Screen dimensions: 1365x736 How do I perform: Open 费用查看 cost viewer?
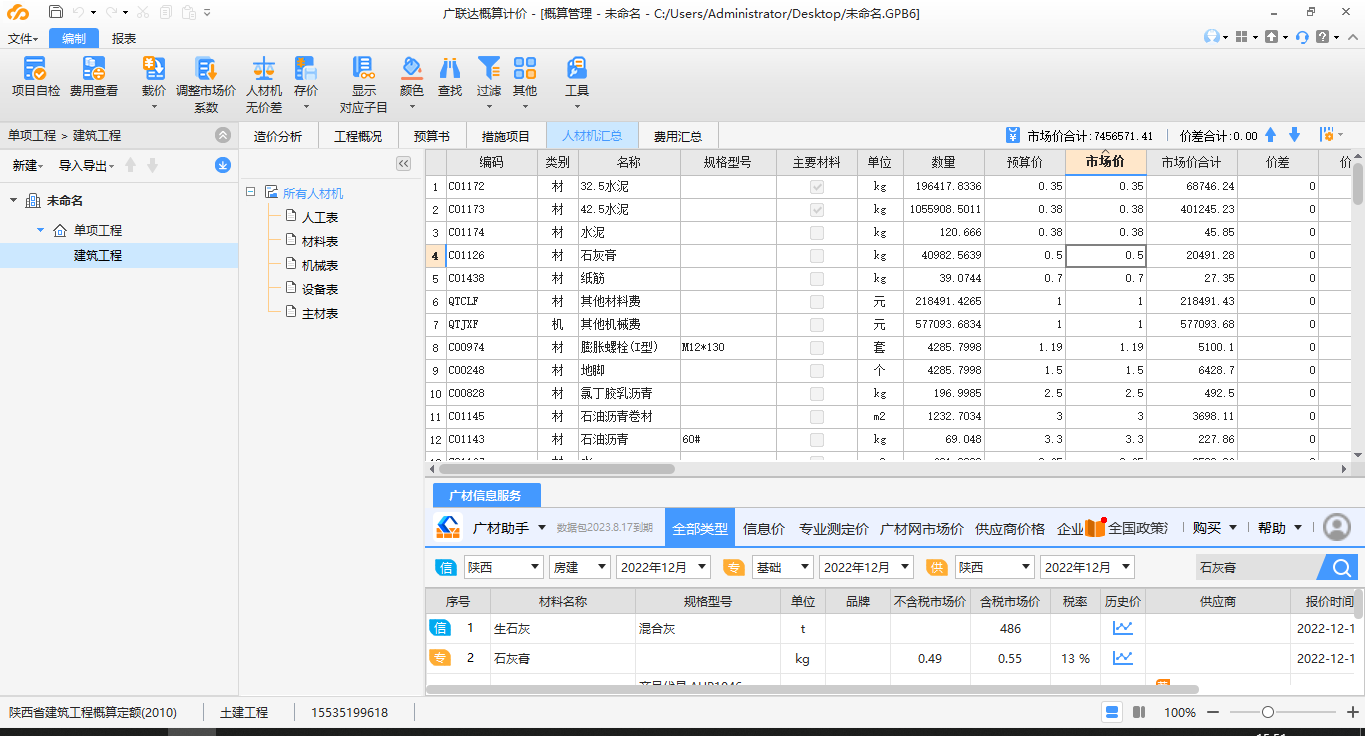pos(94,76)
